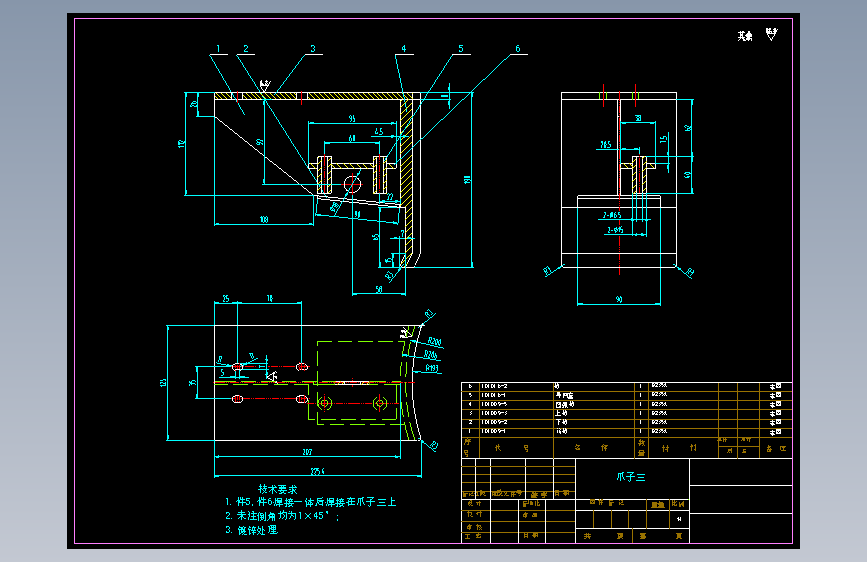867x562 pixels.
Task: Click the drawing title 爪子三 in title block
Action: (631, 477)
